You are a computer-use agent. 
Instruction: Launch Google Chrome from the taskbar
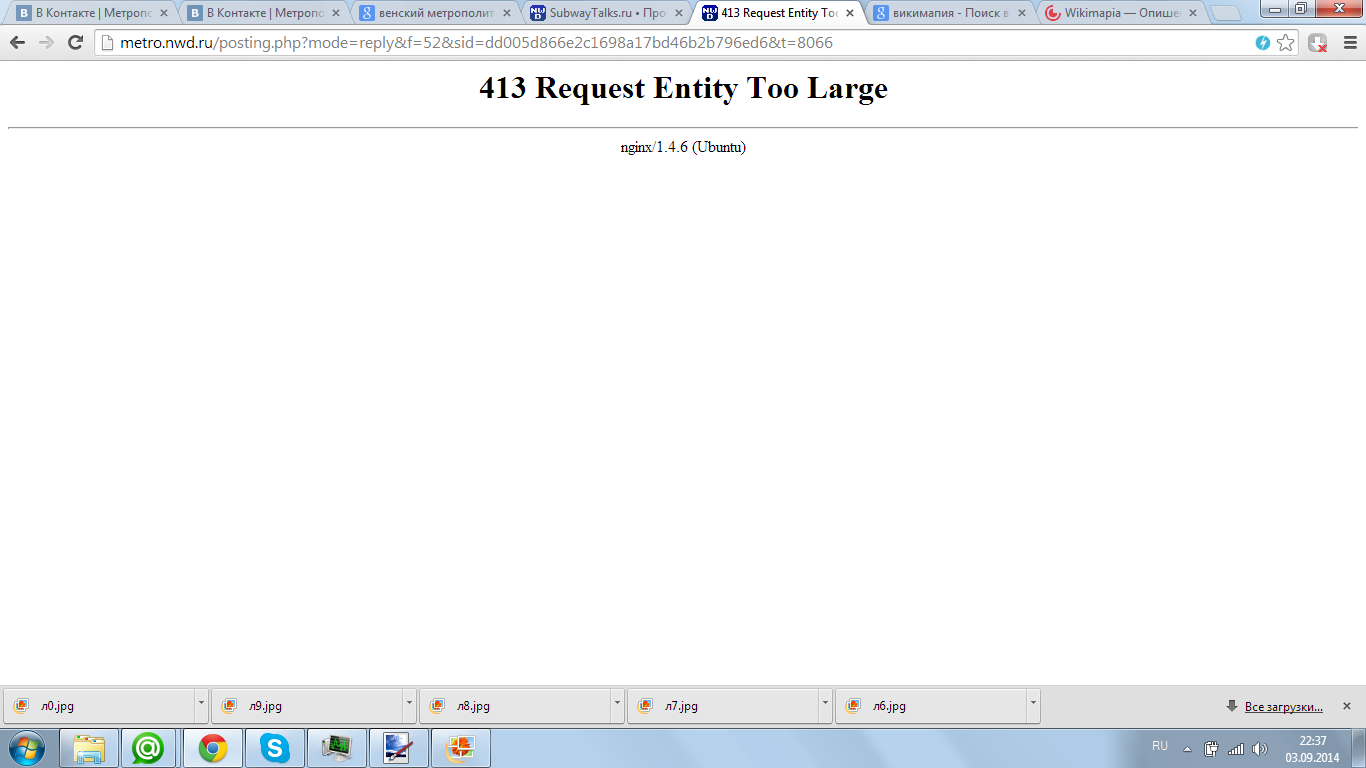pos(212,748)
